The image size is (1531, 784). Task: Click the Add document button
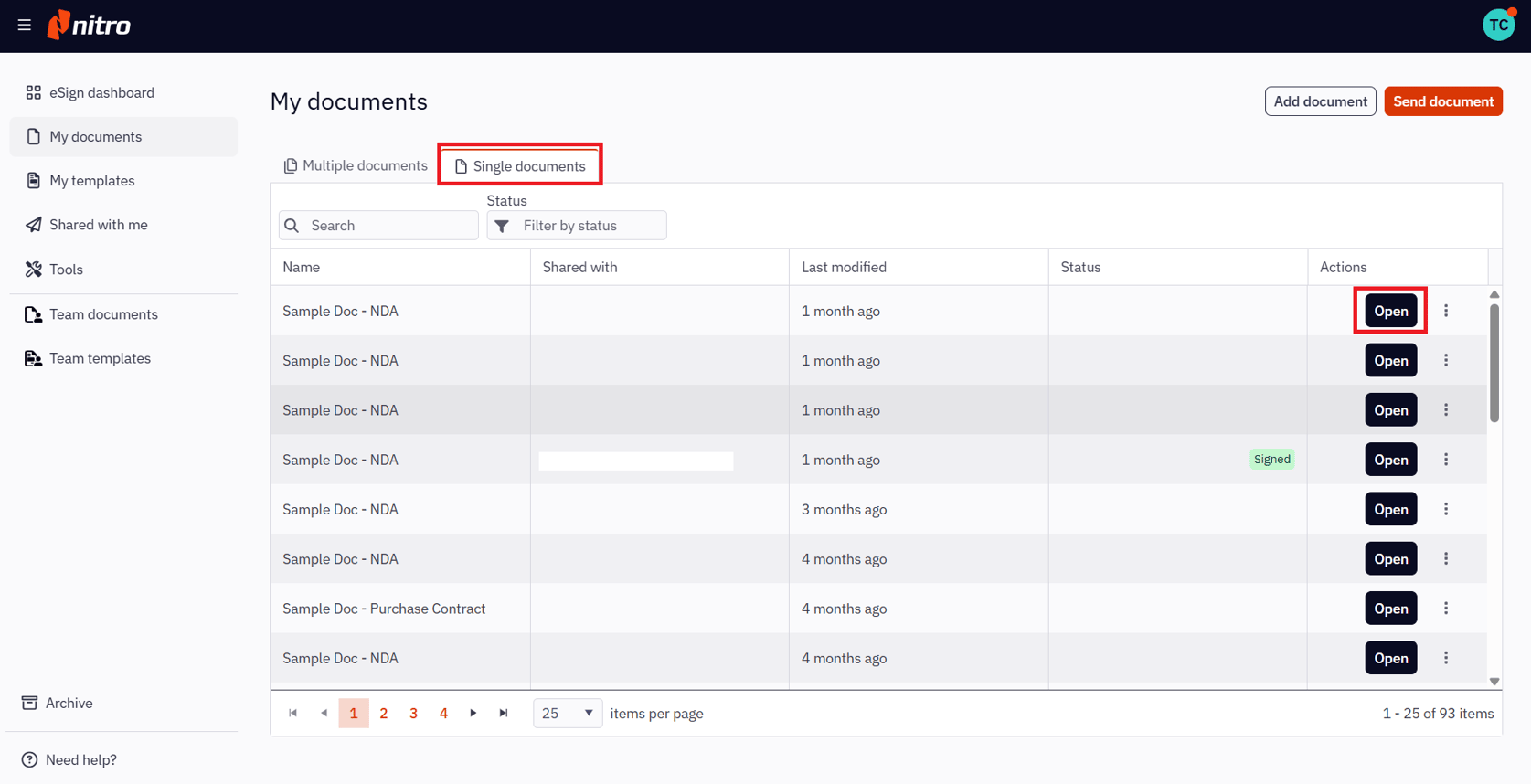tap(1320, 101)
